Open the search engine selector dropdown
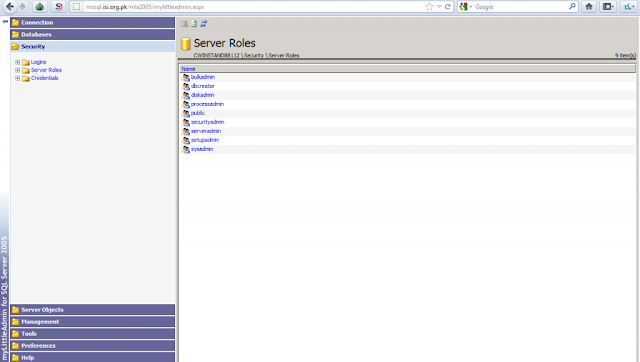The image size is (640, 362). tap(465, 7)
